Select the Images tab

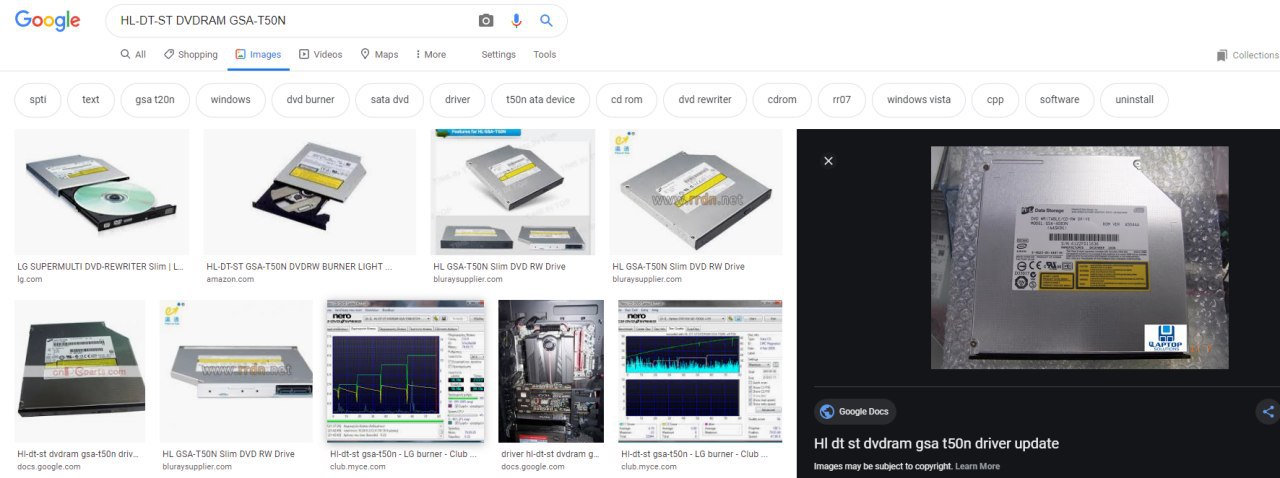[x=258, y=55]
